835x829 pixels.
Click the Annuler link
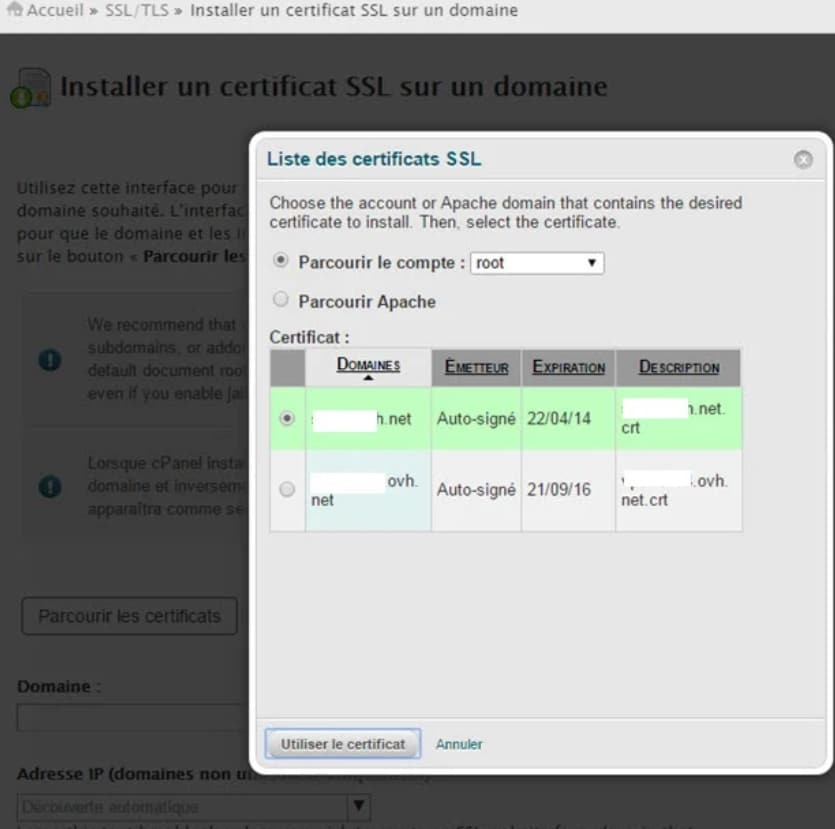tap(459, 744)
